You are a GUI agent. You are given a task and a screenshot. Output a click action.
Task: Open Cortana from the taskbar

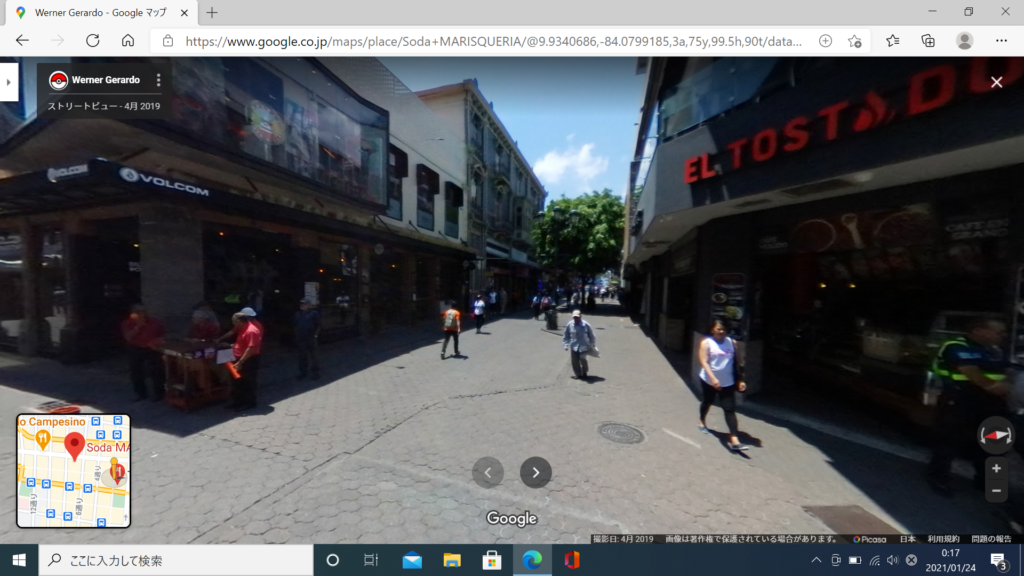tap(332, 560)
